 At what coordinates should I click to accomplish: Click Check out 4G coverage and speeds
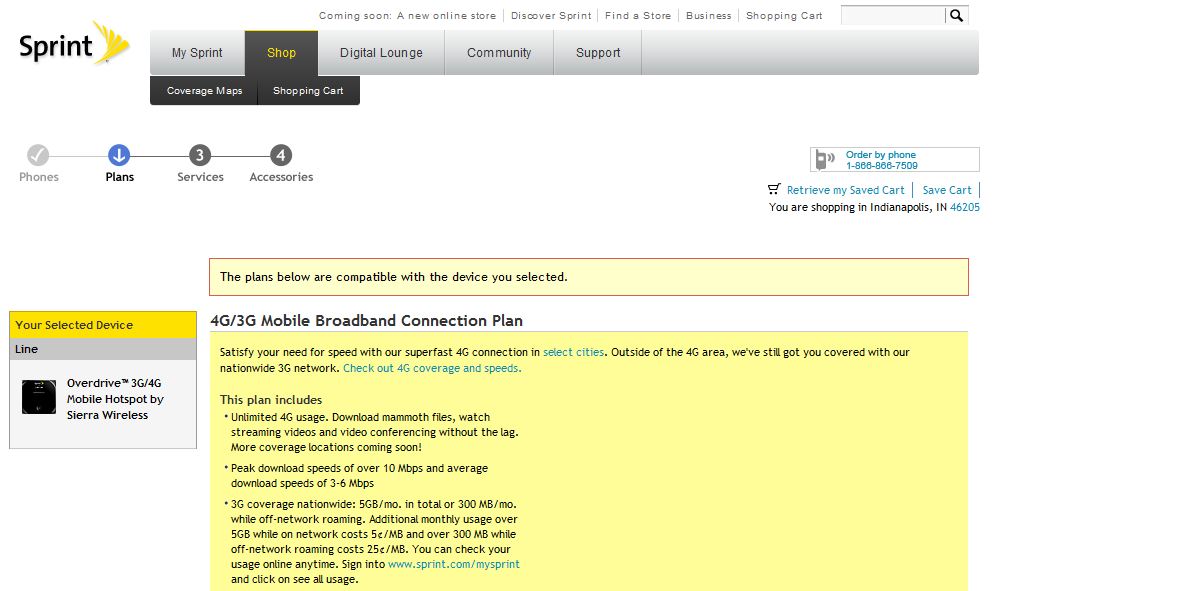(x=432, y=368)
